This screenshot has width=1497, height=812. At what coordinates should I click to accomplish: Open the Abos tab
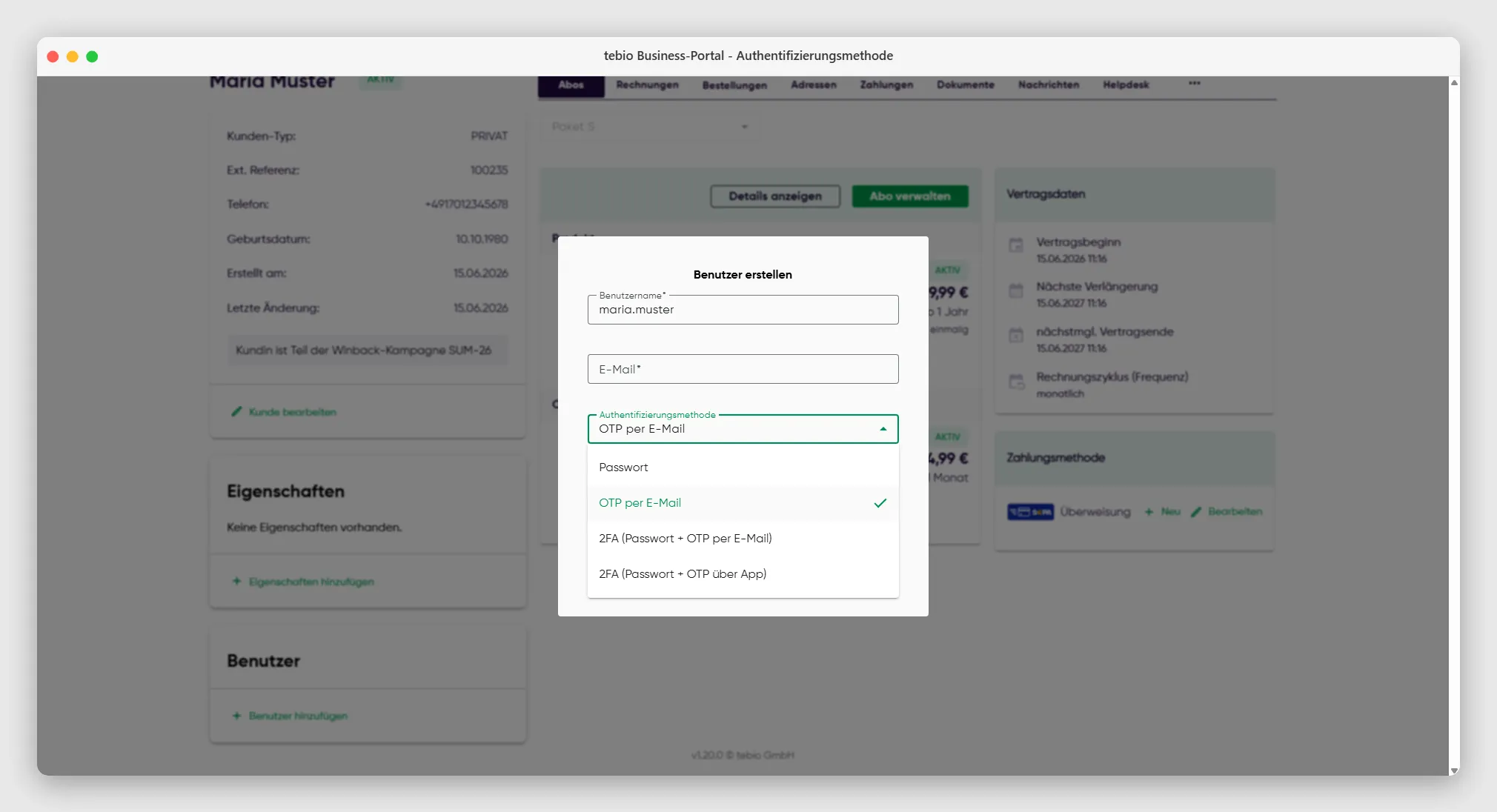[x=571, y=84]
